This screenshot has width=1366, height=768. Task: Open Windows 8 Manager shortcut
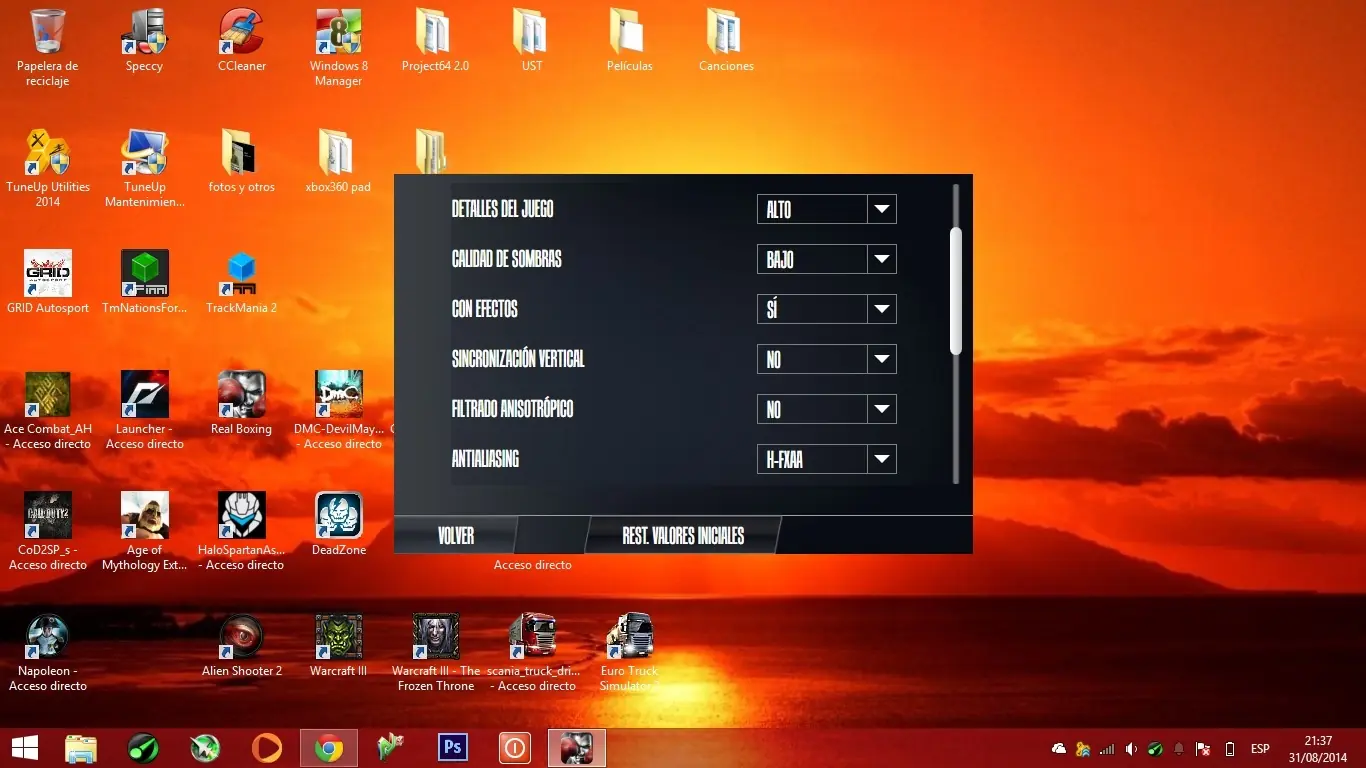click(339, 47)
